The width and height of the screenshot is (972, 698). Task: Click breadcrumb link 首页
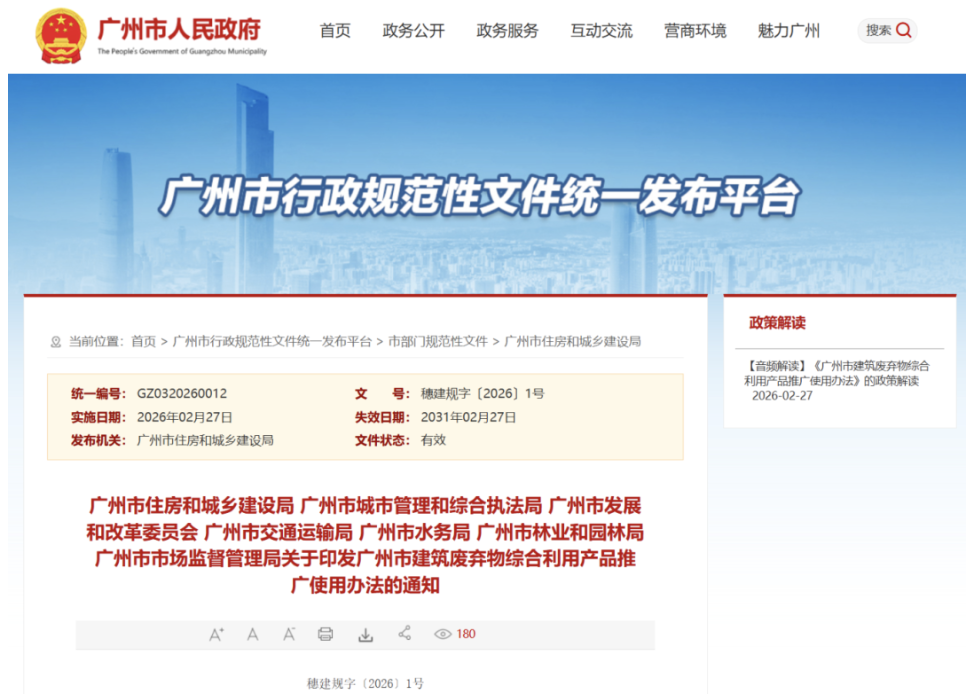[143, 341]
